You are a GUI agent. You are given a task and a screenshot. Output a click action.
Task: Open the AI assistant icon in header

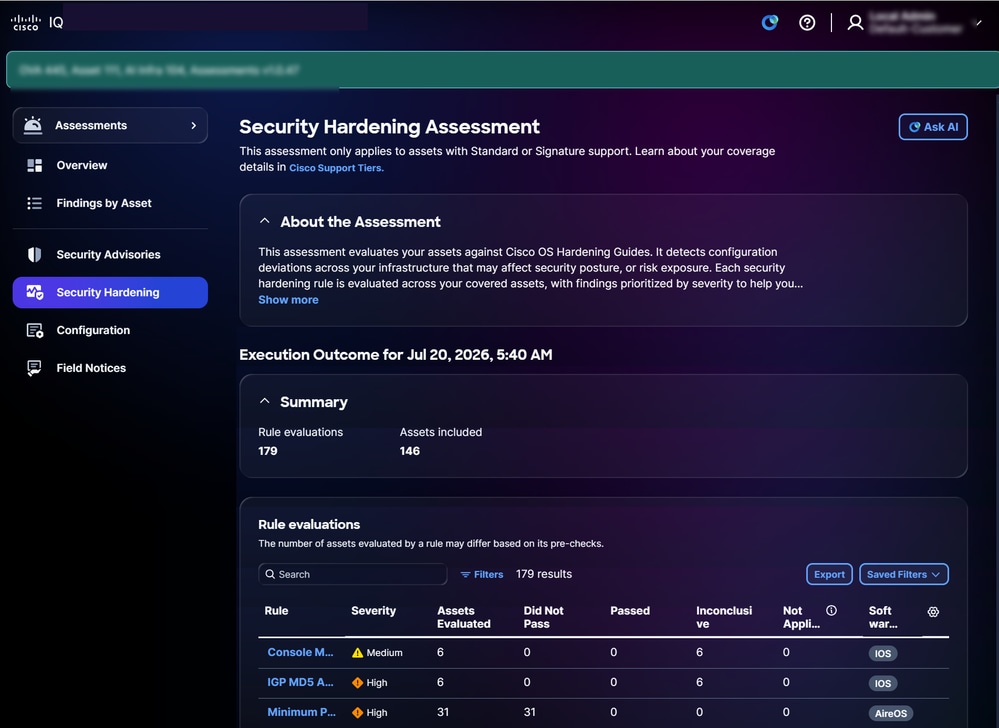tap(770, 23)
